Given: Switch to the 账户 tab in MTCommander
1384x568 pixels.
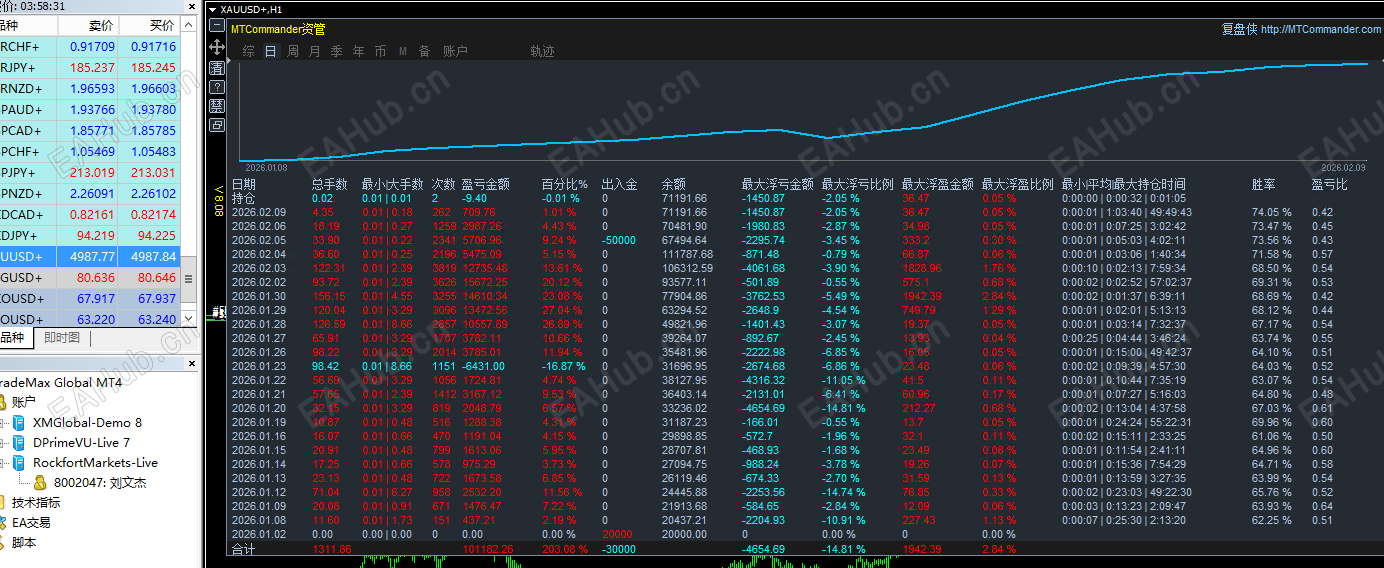Looking at the screenshot, I should (455, 51).
